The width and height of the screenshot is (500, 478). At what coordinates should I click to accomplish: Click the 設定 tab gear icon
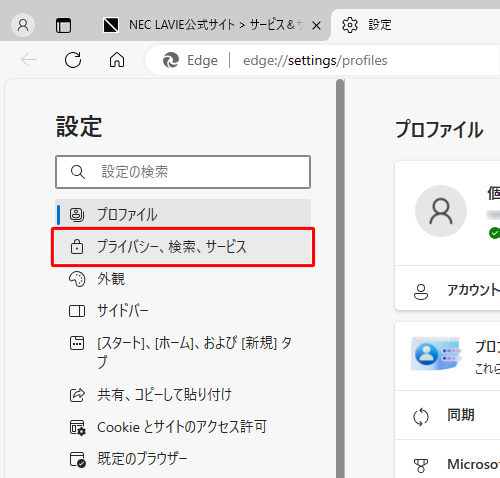(x=350, y=25)
